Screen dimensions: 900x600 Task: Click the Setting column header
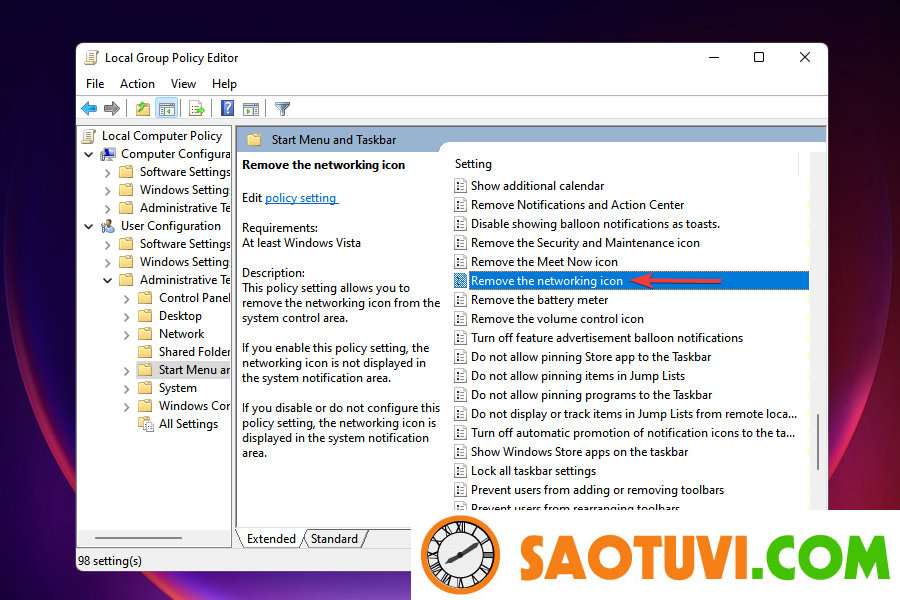tap(473, 164)
